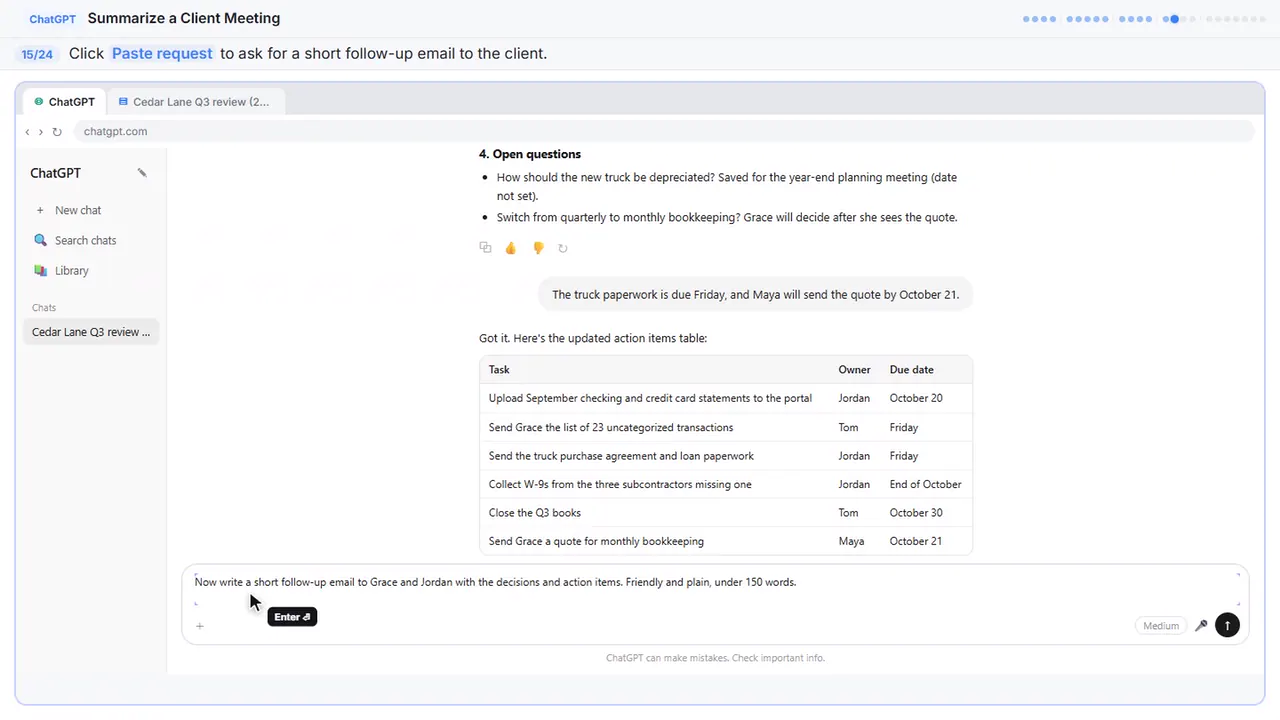Click 'Send Grace a quote for monthly bookkeeping'
1280x720 pixels.
click(596, 542)
